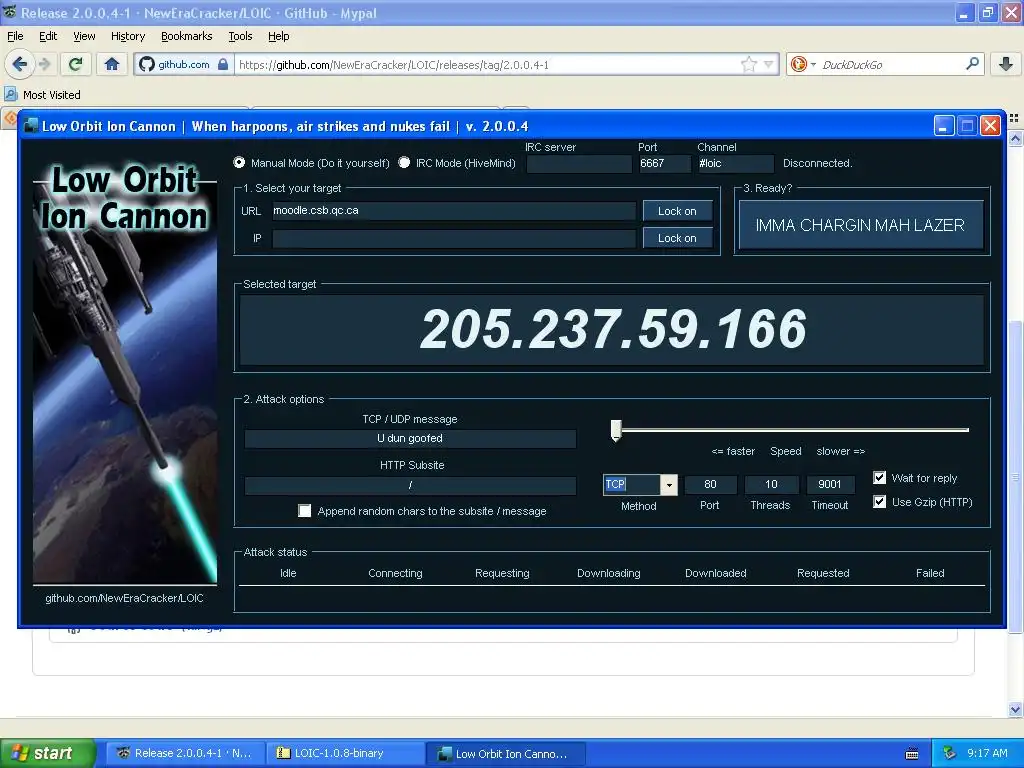Switch to LOIC-1.0.8-binary taskbar item
This screenshot has height=768, width=1024.
point(345,754)
